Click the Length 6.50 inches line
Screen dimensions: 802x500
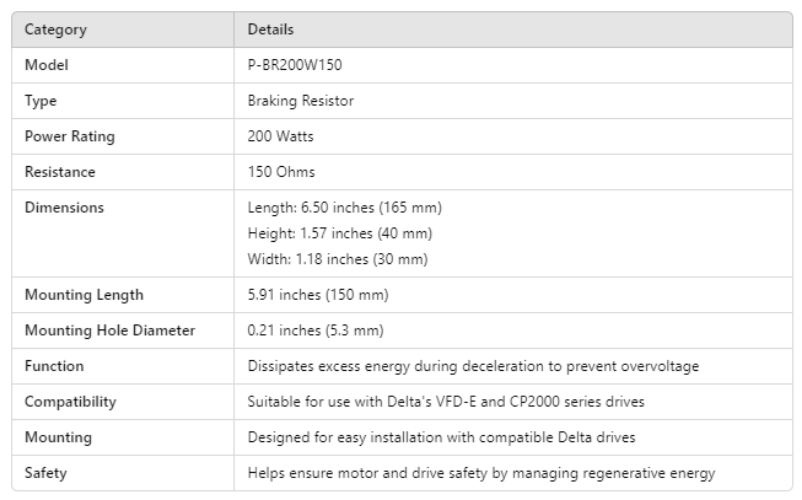click(344, 208)
